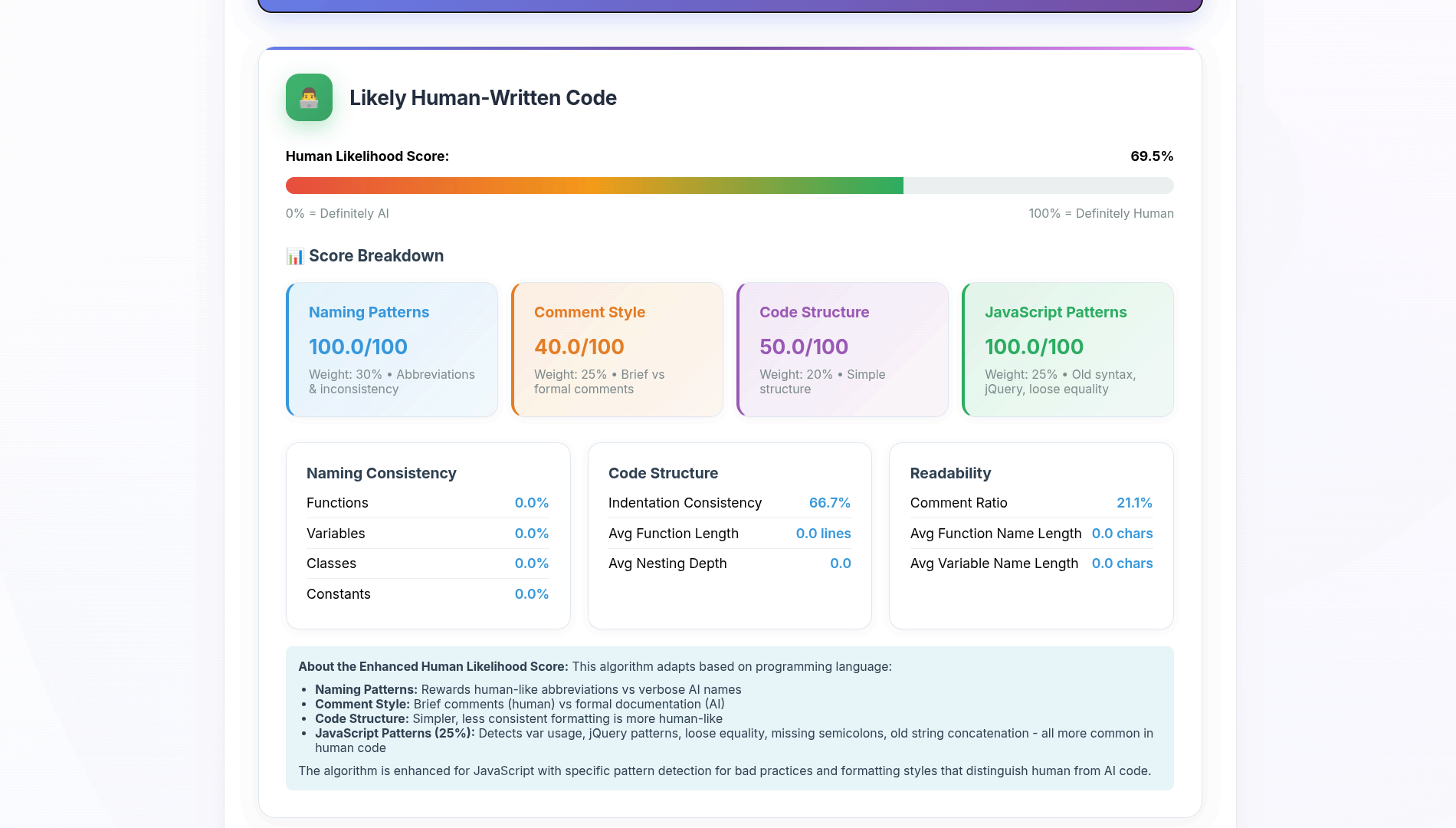The width and height of the screenshot is (1456, 828).
Task: Select the Comment Style score card
Action: coord(617,350)
